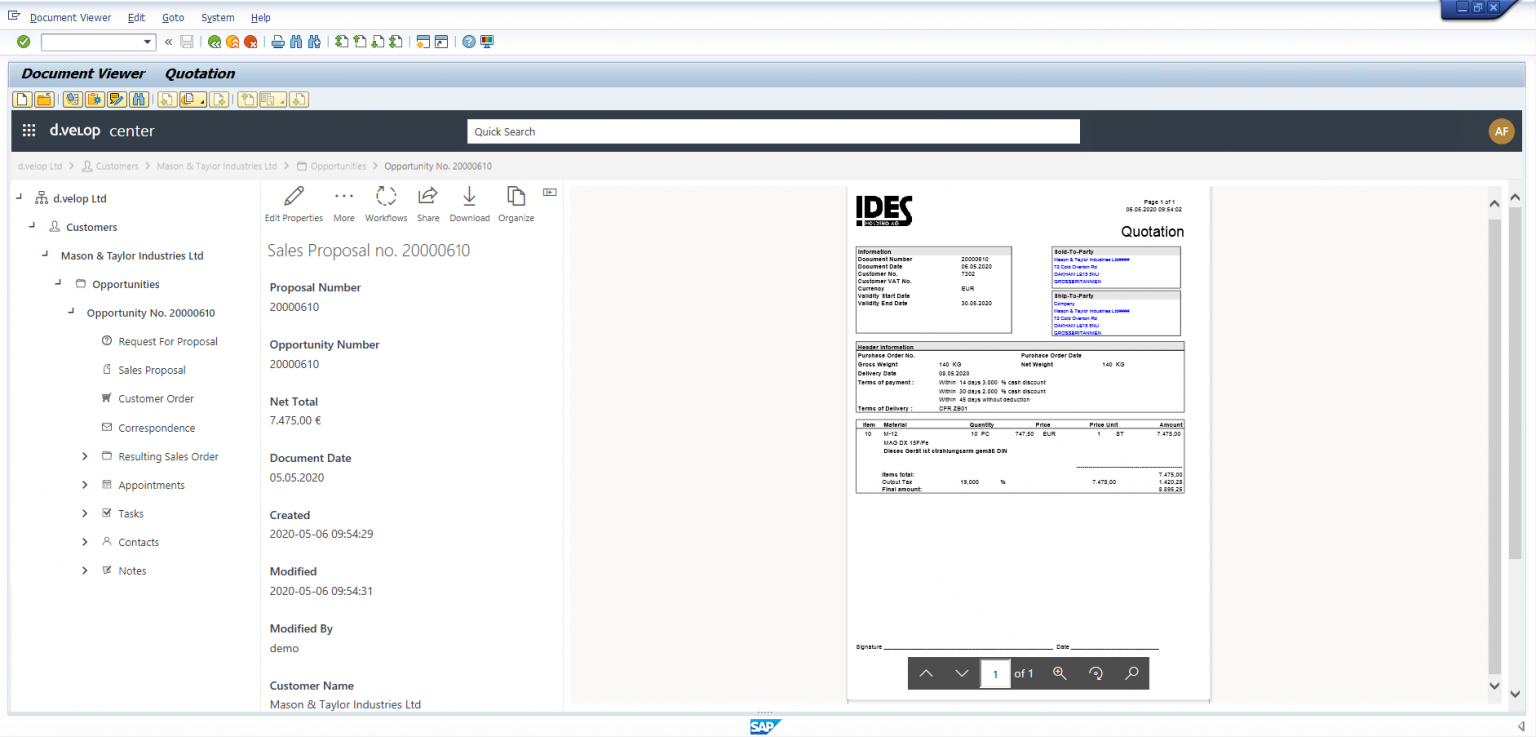Click the Create New Session icon
1536x737 pixels.
pos(424,42)
